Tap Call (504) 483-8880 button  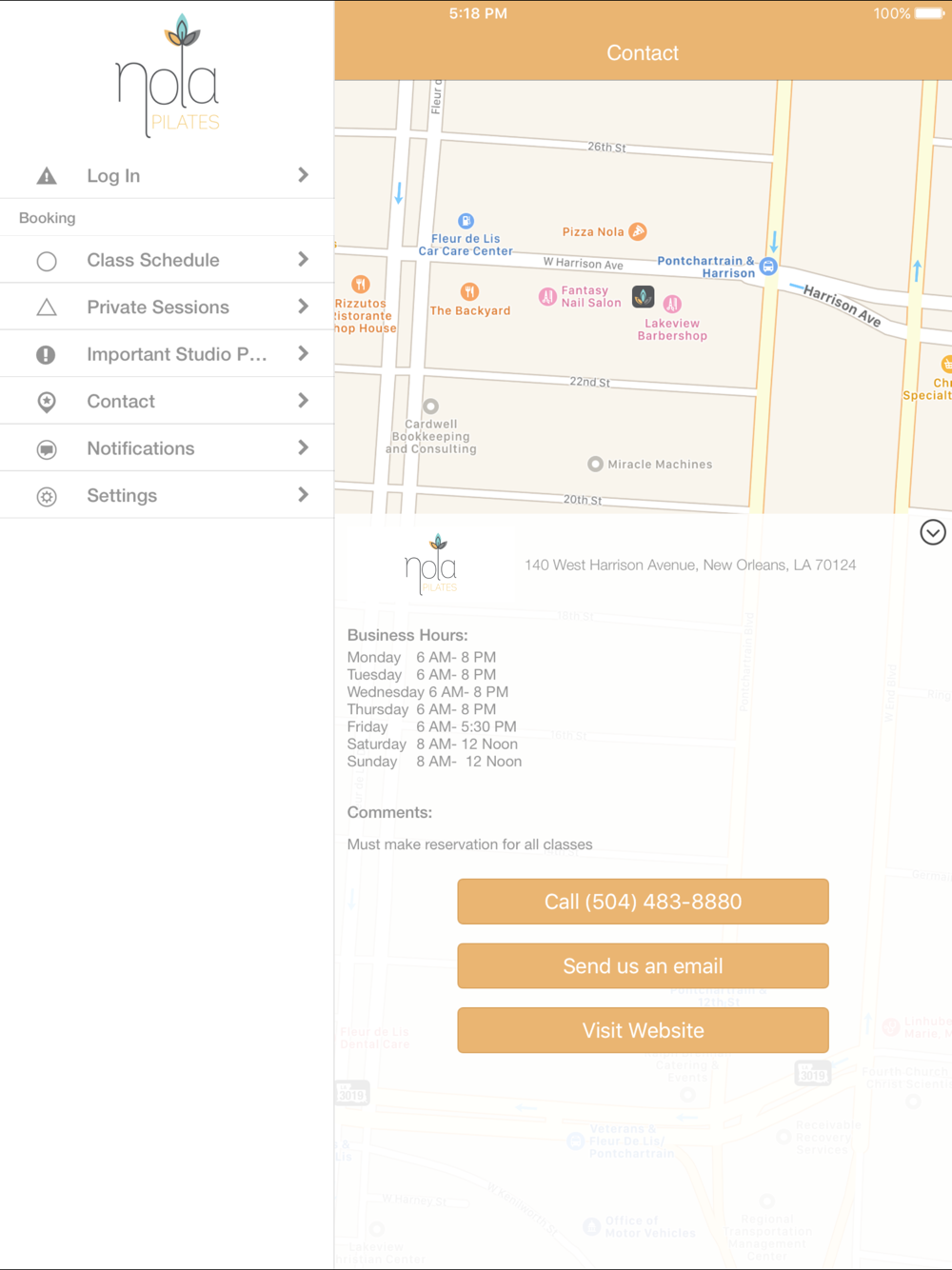[643, 902]
